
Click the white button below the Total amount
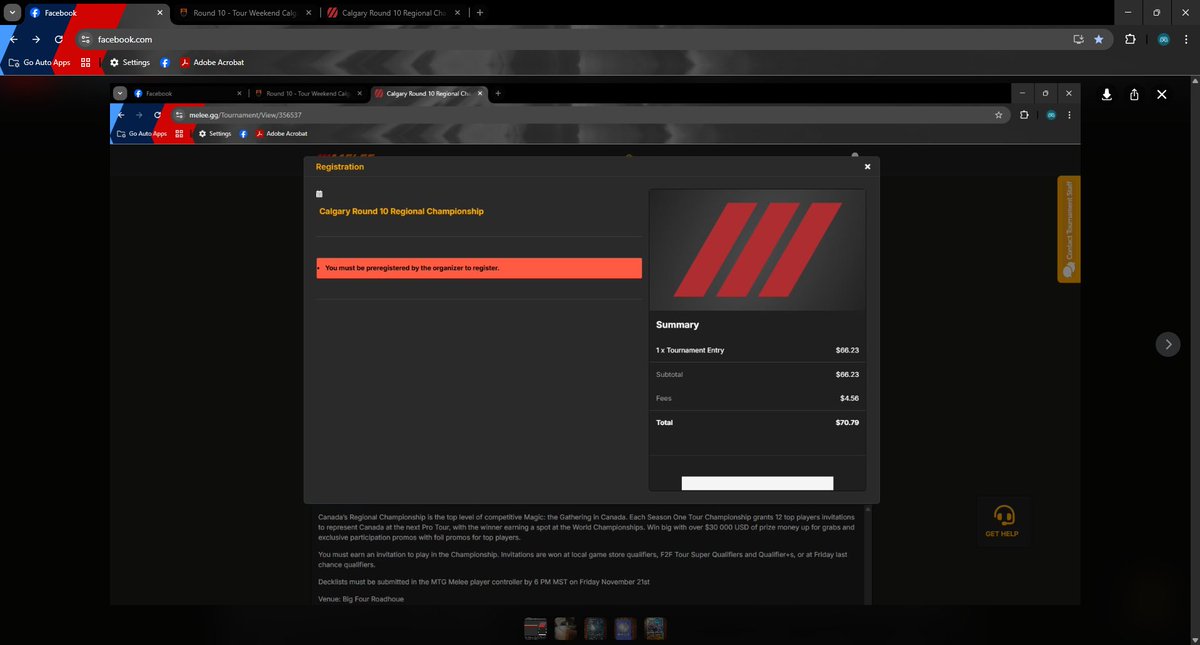point(757,482)
